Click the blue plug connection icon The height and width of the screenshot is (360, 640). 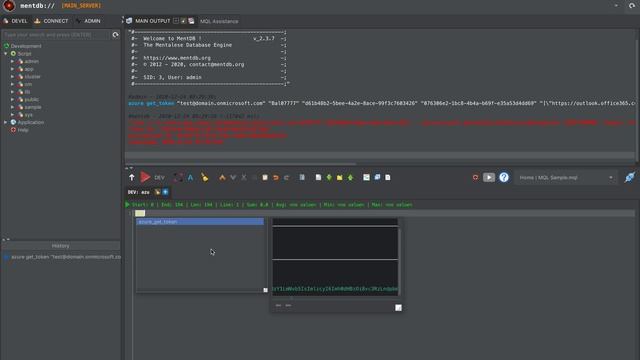point(630,177)
